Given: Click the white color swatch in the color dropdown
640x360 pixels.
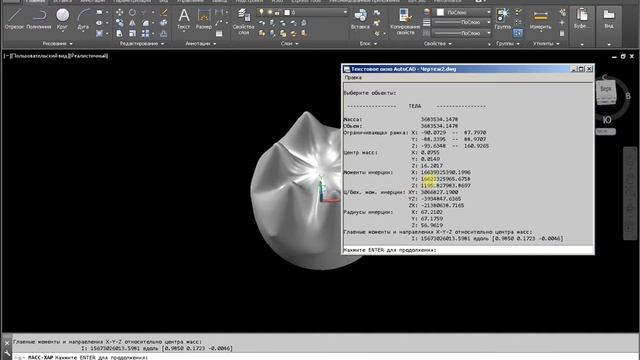Looking at the screenshot, I should [440, 13].
